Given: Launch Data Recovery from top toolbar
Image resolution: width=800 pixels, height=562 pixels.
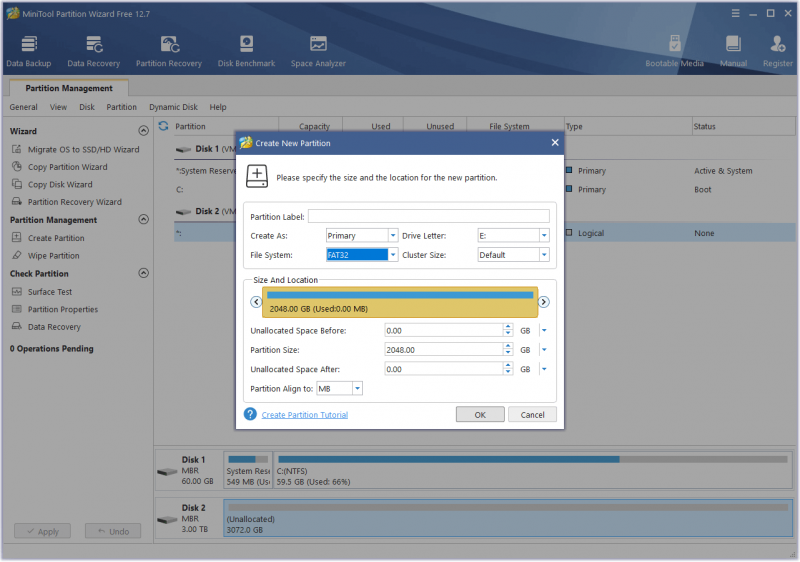Looking at the screenshot, I should [93, 51].
